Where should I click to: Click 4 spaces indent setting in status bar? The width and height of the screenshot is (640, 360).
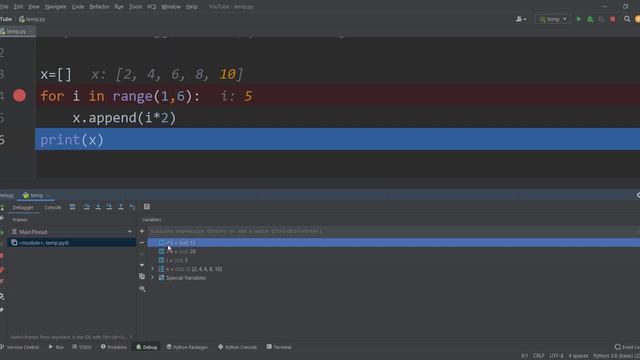tap(578, 356)
